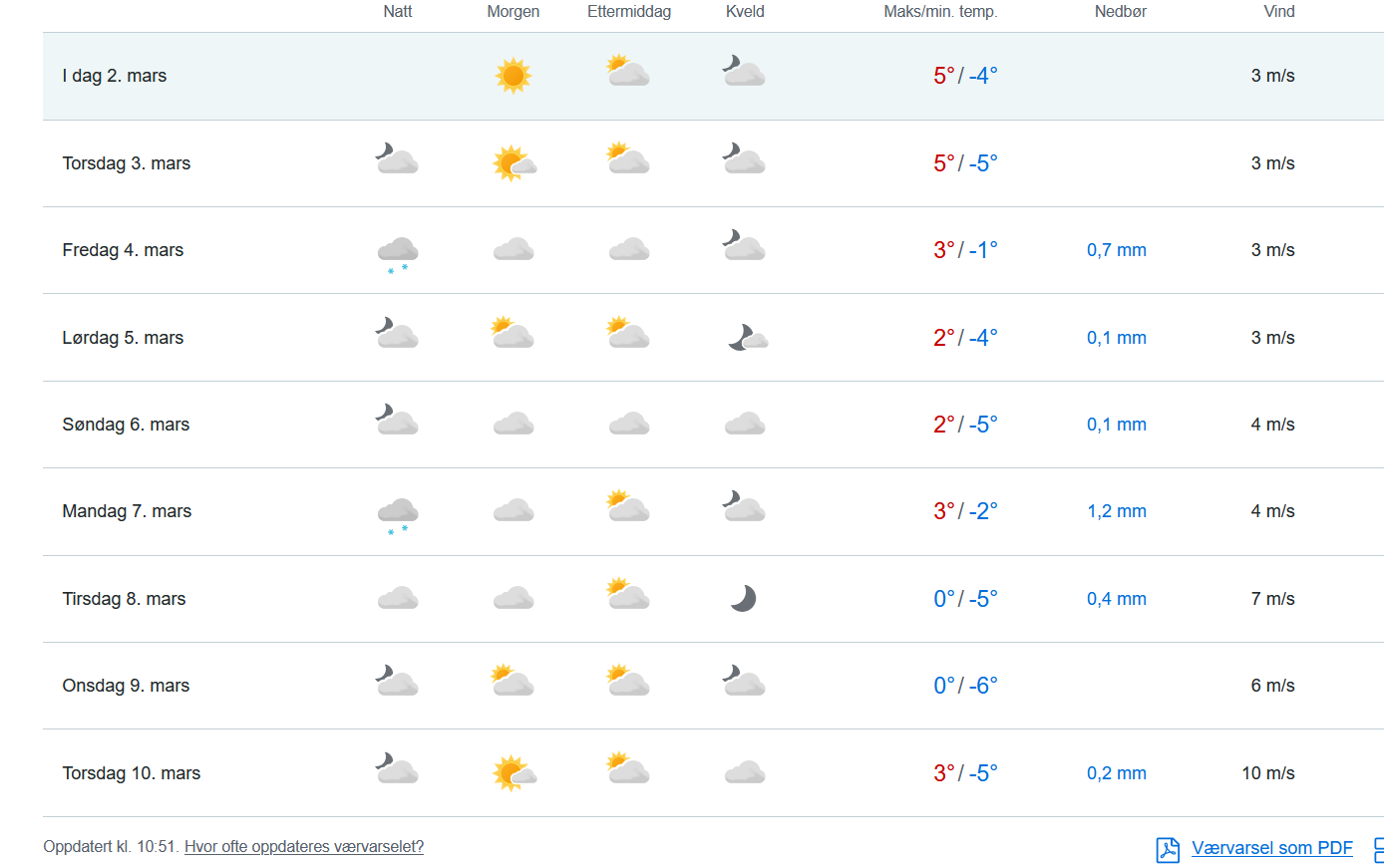Click the snowy night icon on Mandag 7. mars
The width and height of the screenshot is (1384, 868).
[x=397, y=513]
